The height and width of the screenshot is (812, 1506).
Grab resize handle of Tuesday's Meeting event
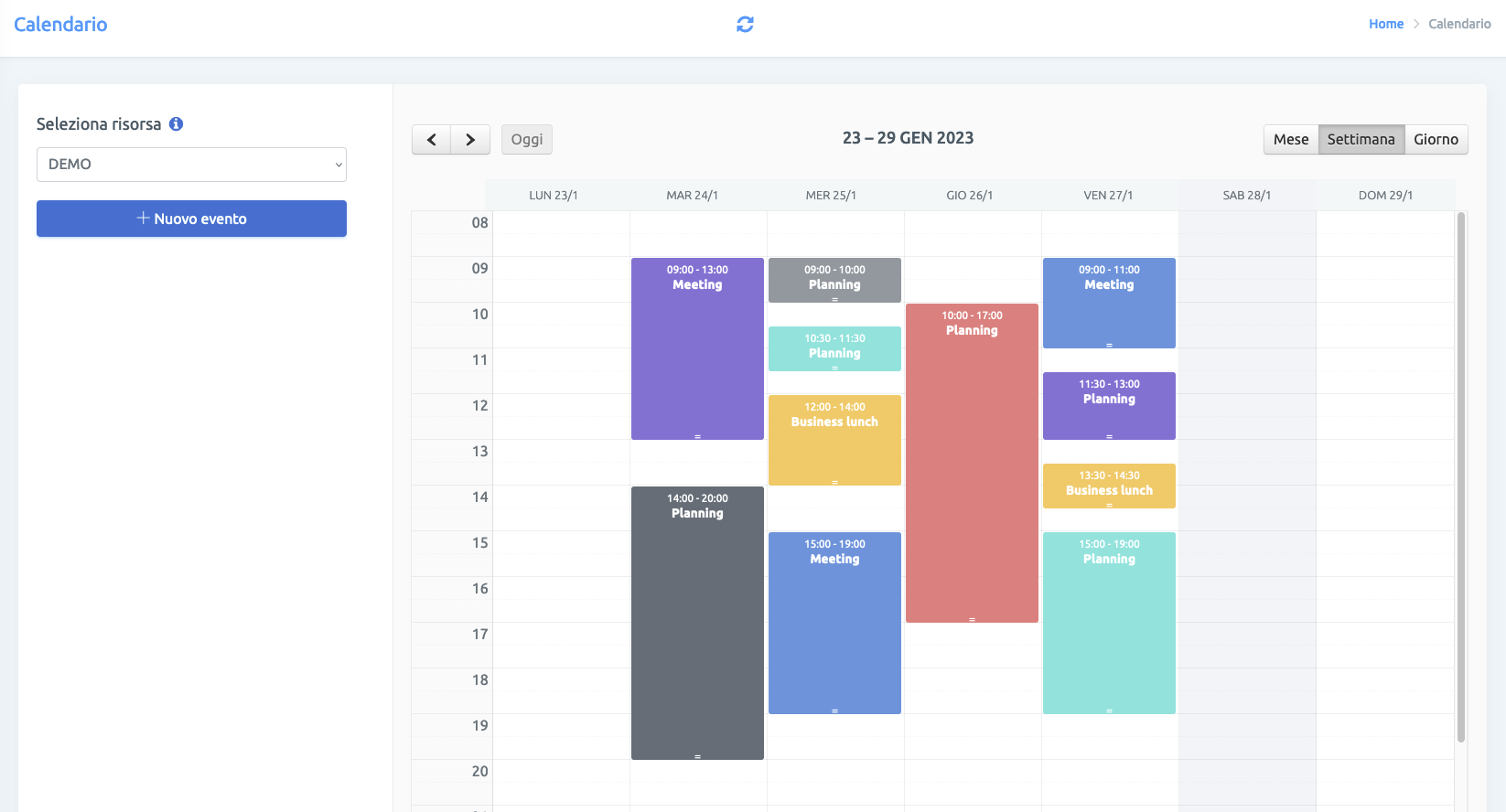coord(697,436)
